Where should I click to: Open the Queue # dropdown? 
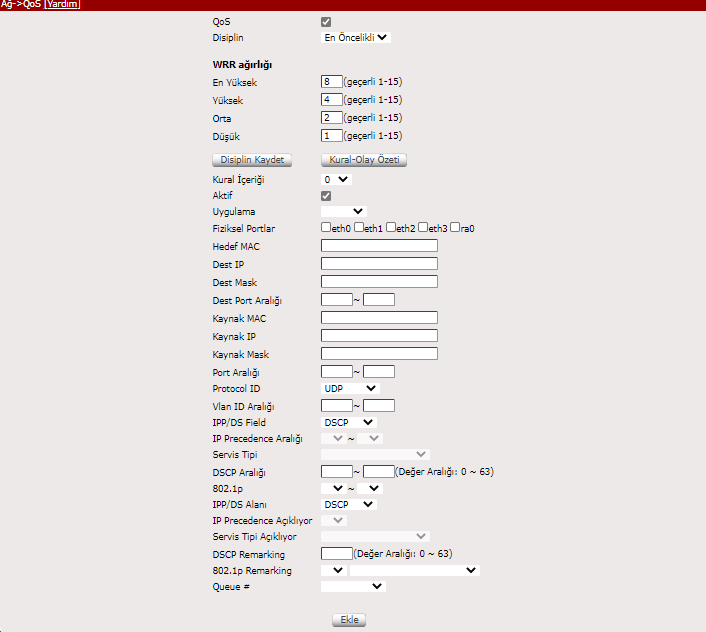[353, 587]
